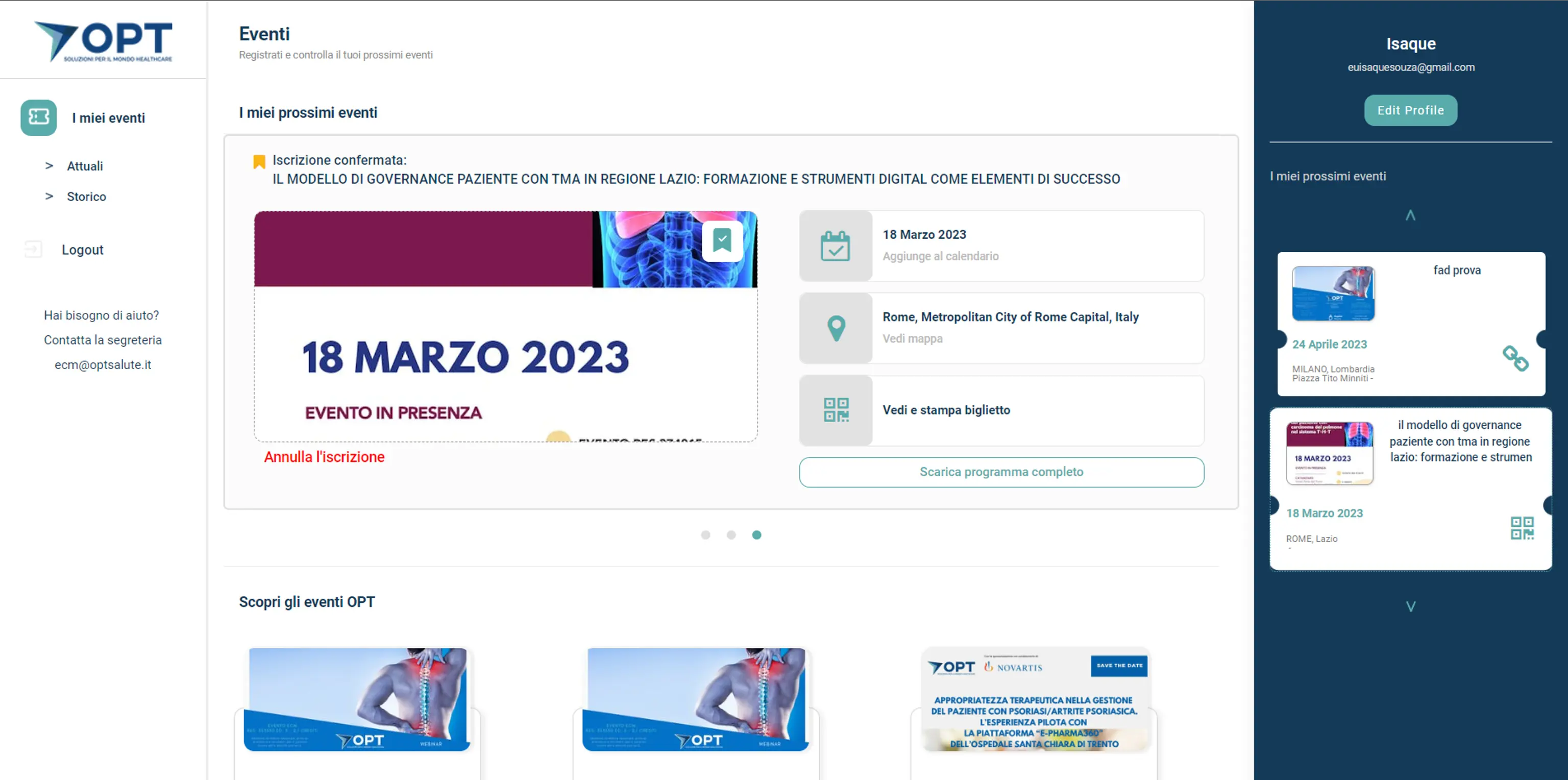Click the map pin icon for the Rome event
The height and width of the screenshot is (780, 1568).
click(x=836, y=328)
